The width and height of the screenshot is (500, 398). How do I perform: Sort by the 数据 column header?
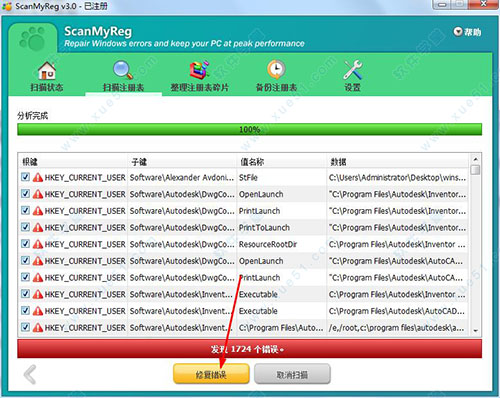(x=398, y=162)
